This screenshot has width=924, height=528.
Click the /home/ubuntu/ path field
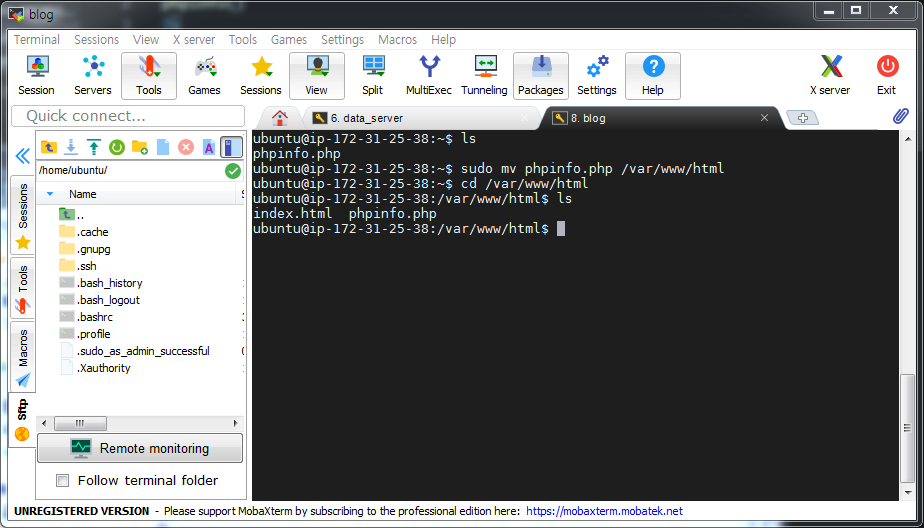tap(130, 171)
